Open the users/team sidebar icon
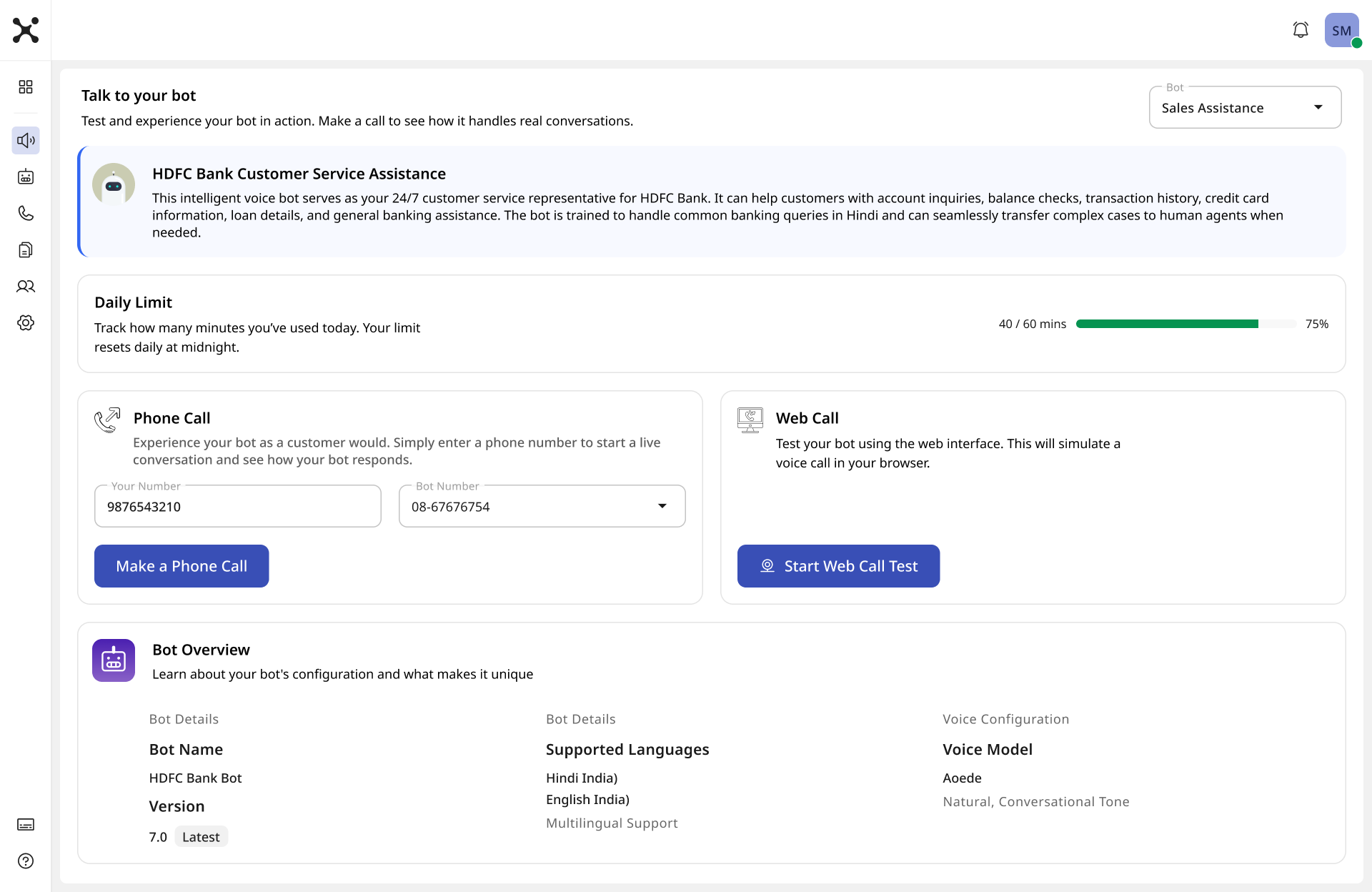 tap(26, 286)
